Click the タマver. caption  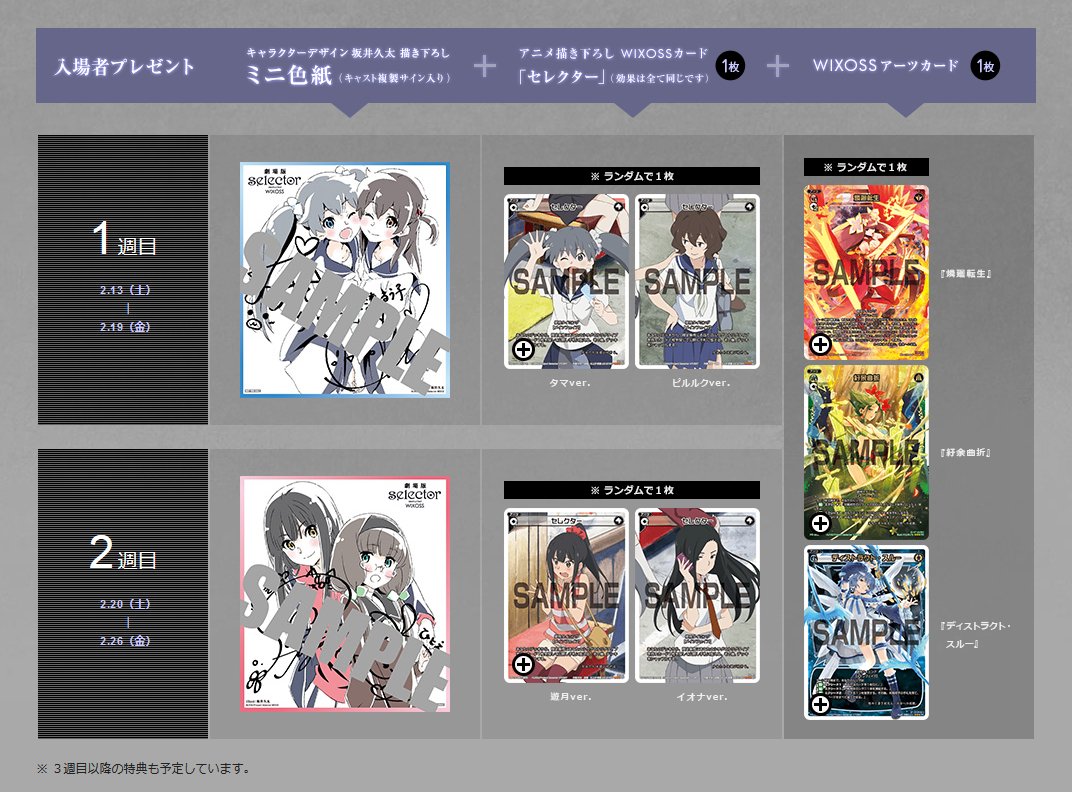click(570, 383)
